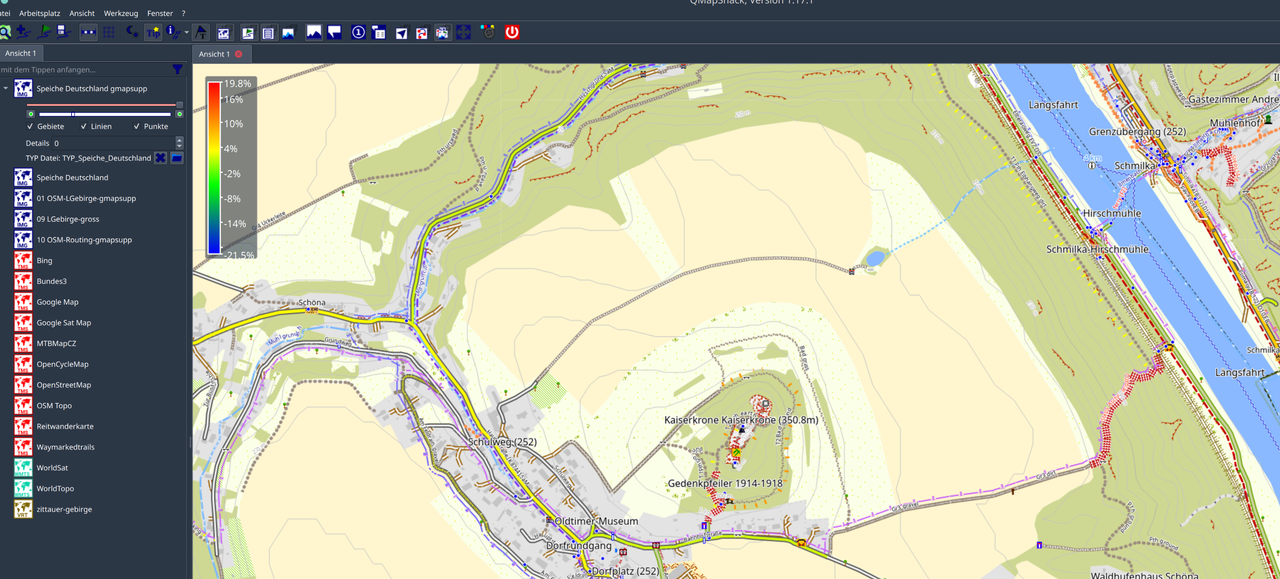The width and height of the screenshot is (1280, 579).
Task: Open the dropdown arrow beside the info icon
Action: (186, 32)
